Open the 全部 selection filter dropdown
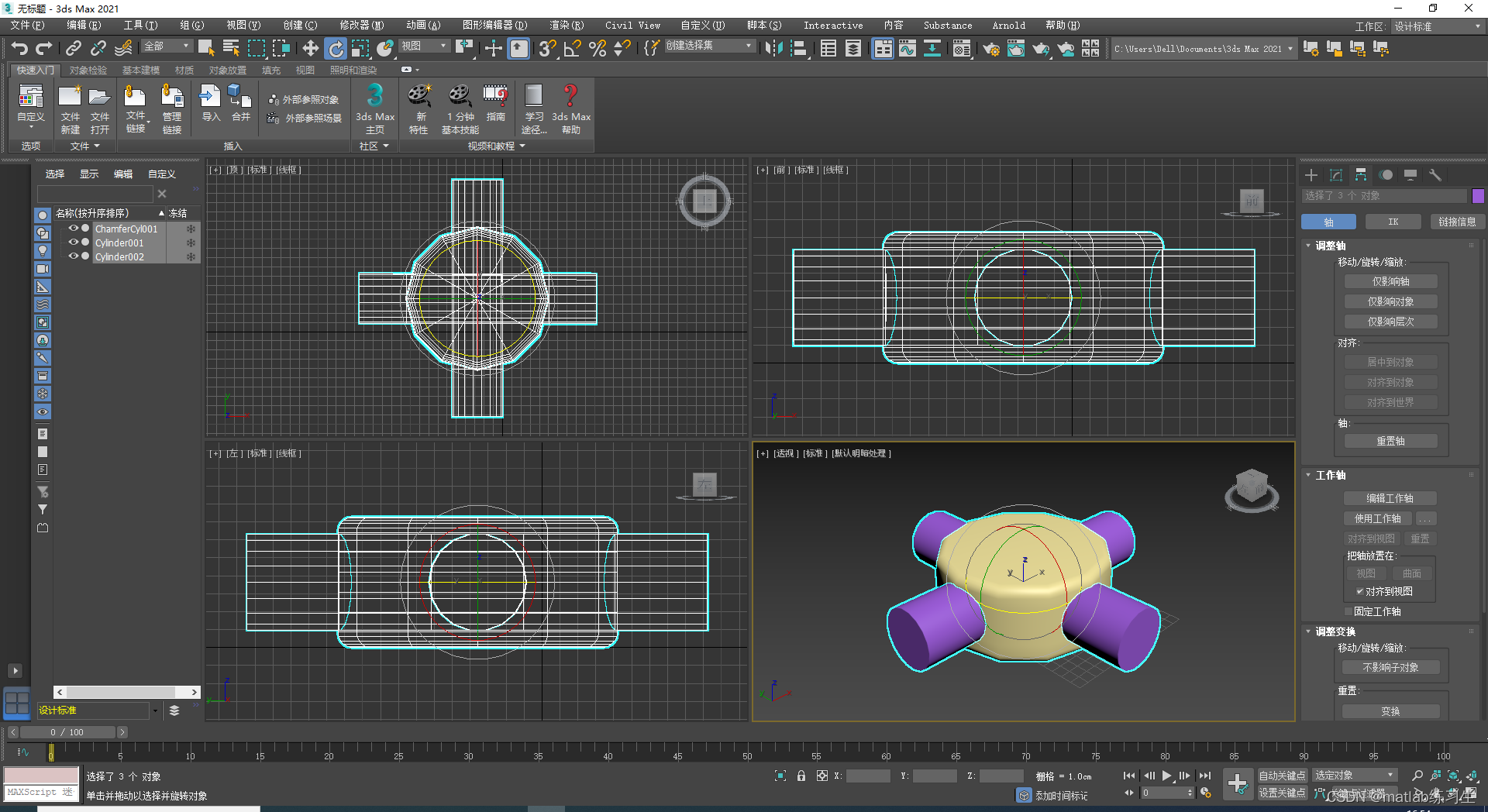 [x=166, y=46]
